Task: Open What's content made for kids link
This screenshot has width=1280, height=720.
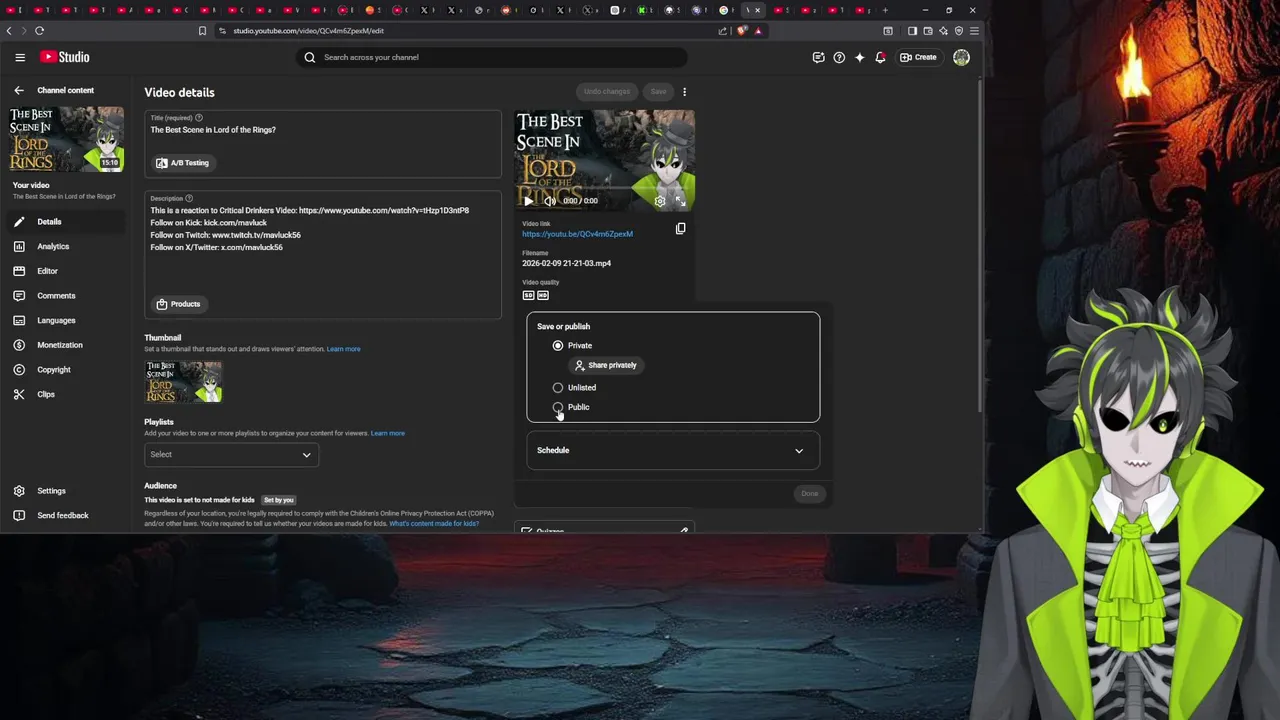Action: [x=434, y=524]
